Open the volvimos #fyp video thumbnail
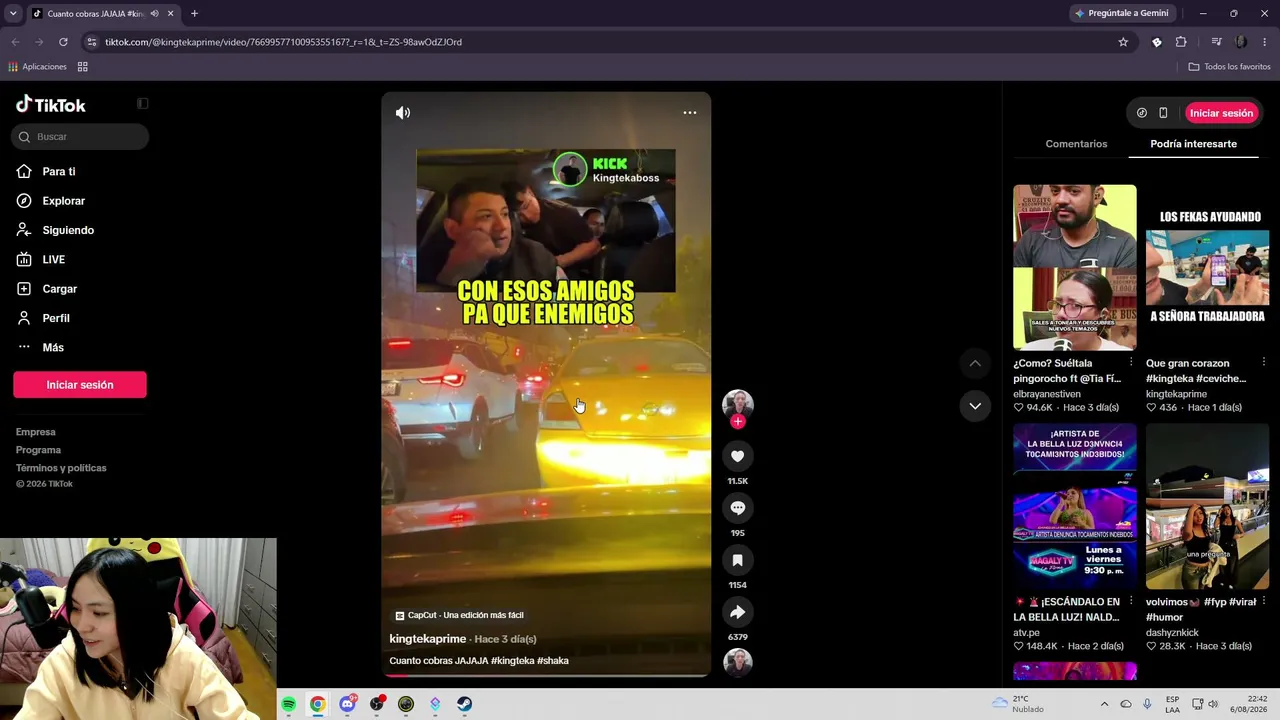This screenshot has height=720, width=1280. pyautogui.click(x=1208, y=506)
